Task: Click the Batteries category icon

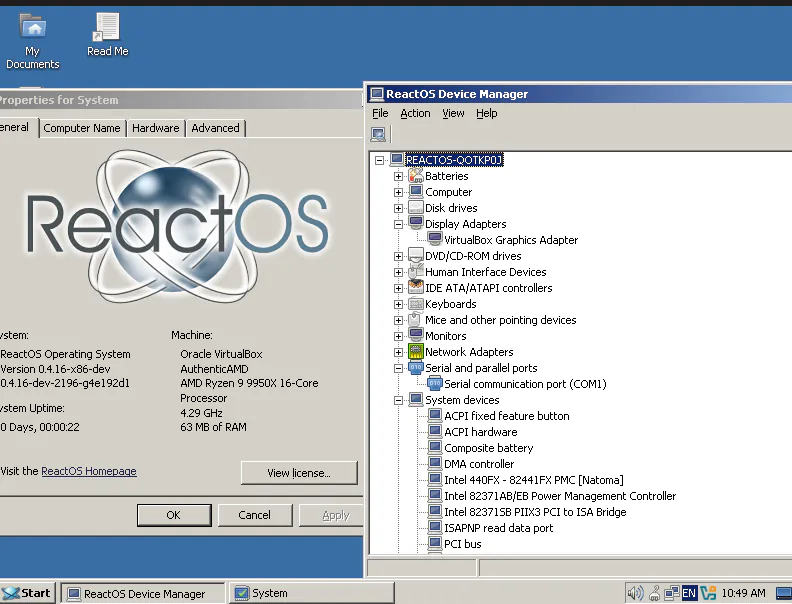Action: (416, 176)
